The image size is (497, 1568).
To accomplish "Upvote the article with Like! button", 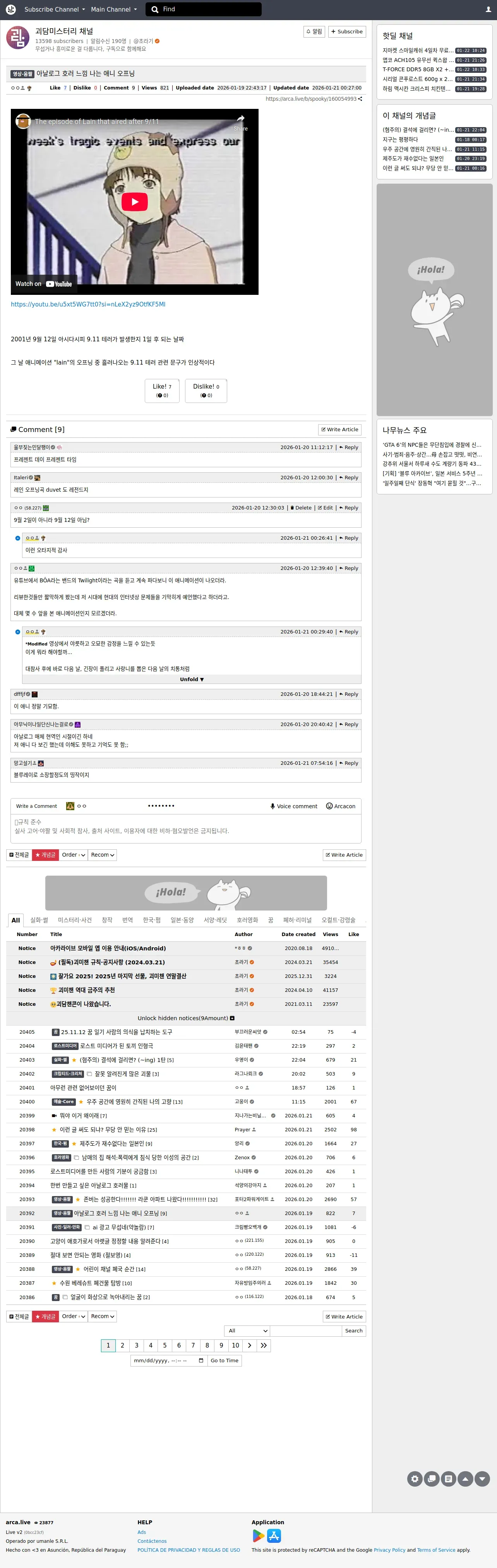I will pos(162,391).
